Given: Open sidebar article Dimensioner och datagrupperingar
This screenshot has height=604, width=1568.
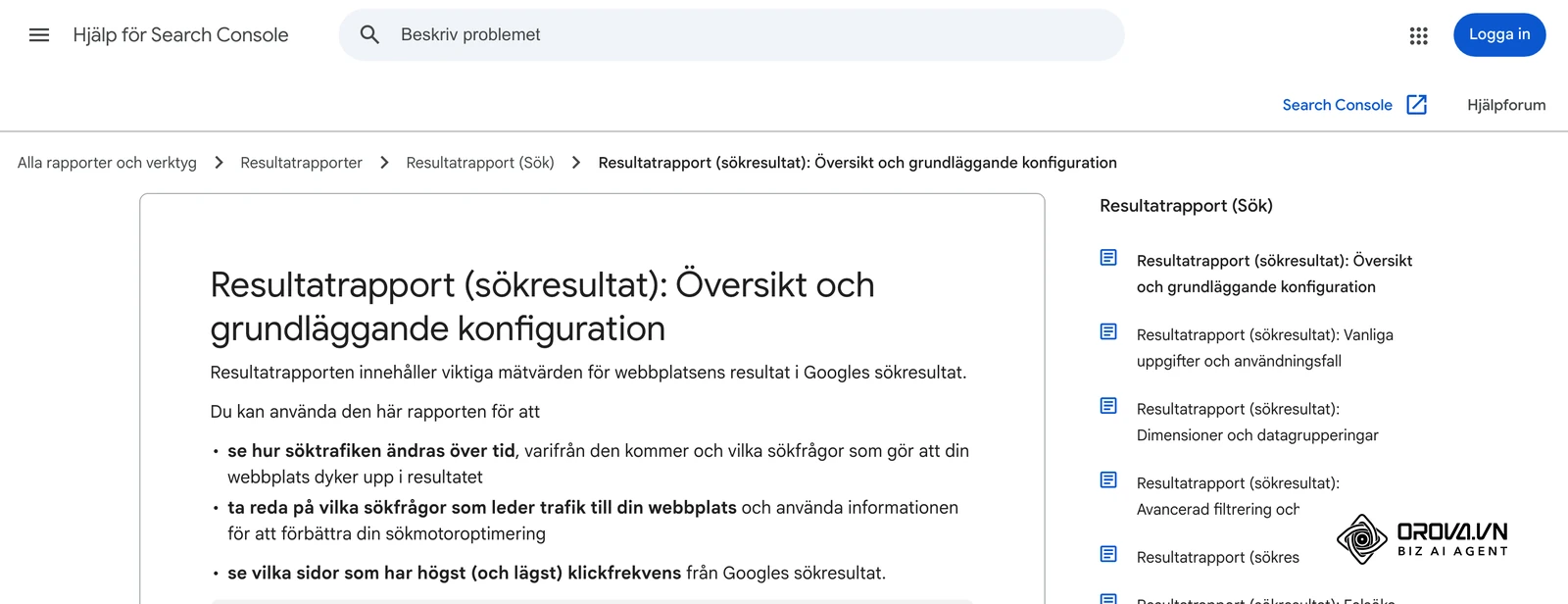Looking at the screenshot, I should [x=1257, y=422].
